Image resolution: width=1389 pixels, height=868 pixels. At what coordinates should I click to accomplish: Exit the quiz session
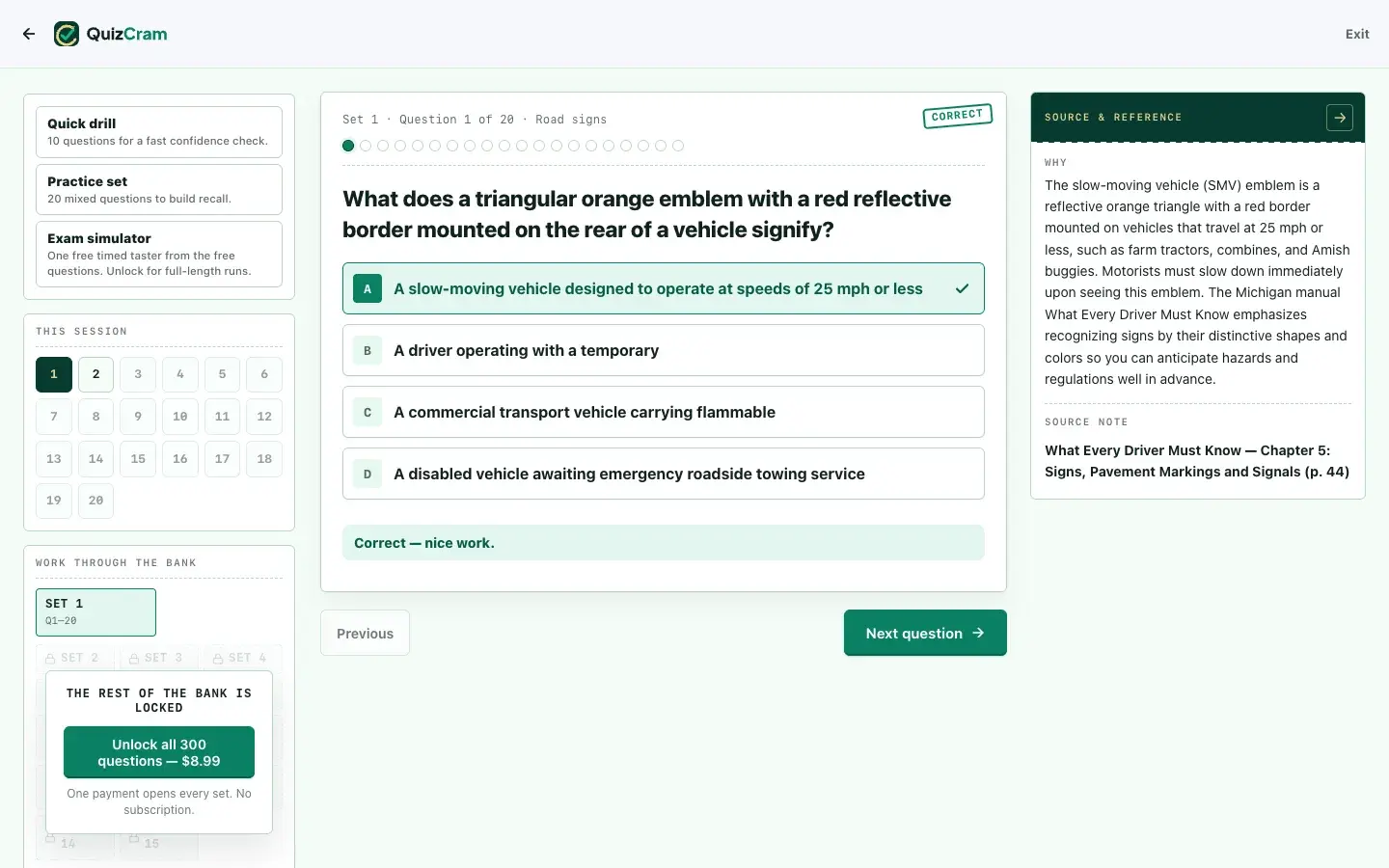1357,34
